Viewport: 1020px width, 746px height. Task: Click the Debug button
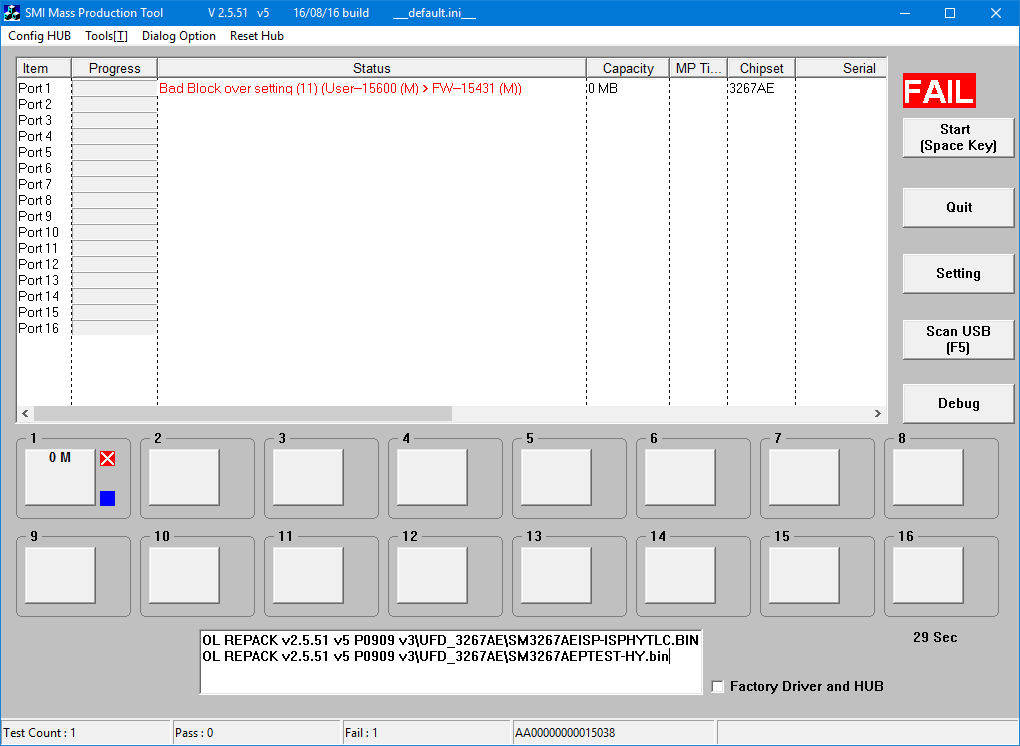pyautogui.click(x=958, y=403)
